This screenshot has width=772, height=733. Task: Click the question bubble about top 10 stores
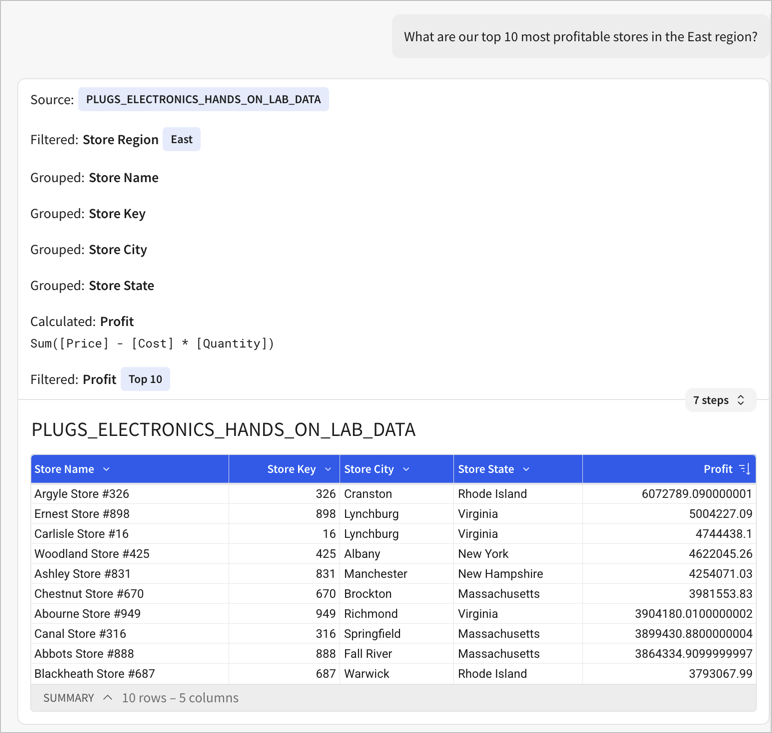click(x=580, y=36)
